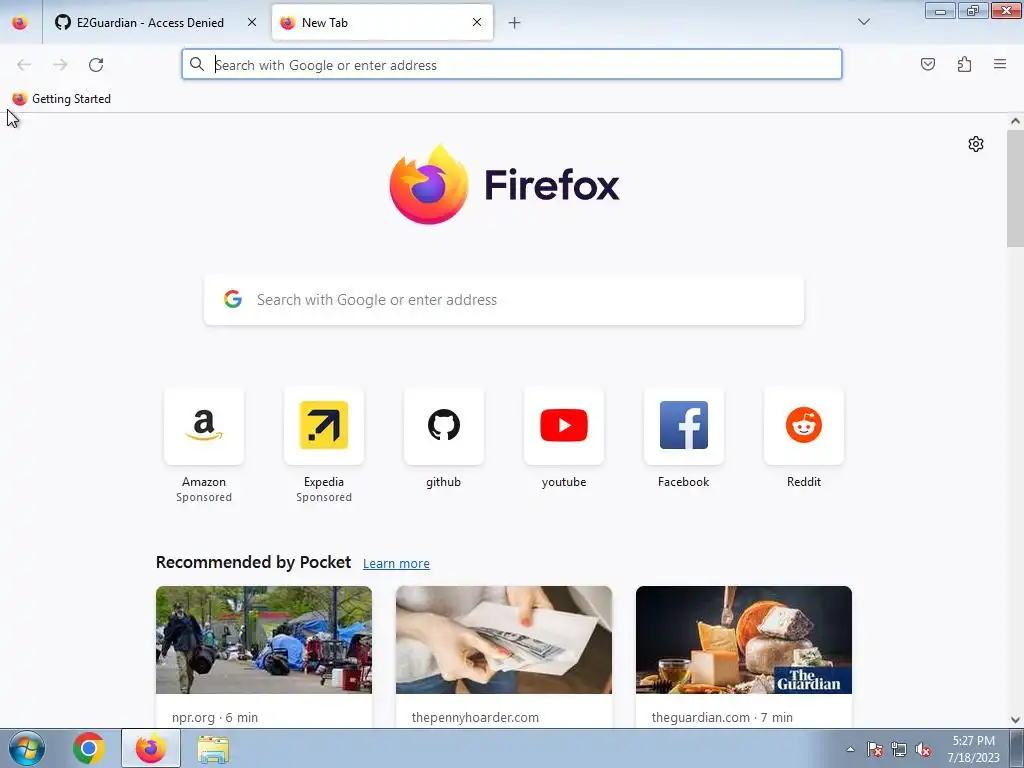Click Learn more link beside Pocket heading
1024x768 pixels.
(396, 564)
